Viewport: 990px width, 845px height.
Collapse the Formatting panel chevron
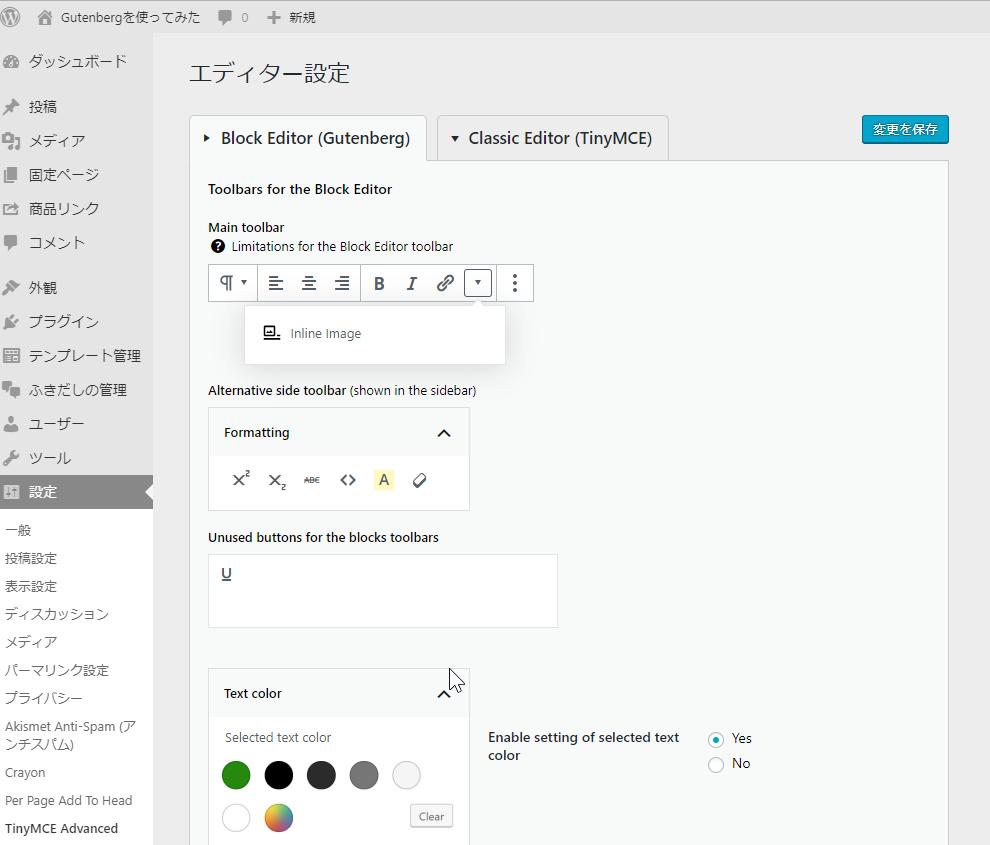click(x=444, y=433)
